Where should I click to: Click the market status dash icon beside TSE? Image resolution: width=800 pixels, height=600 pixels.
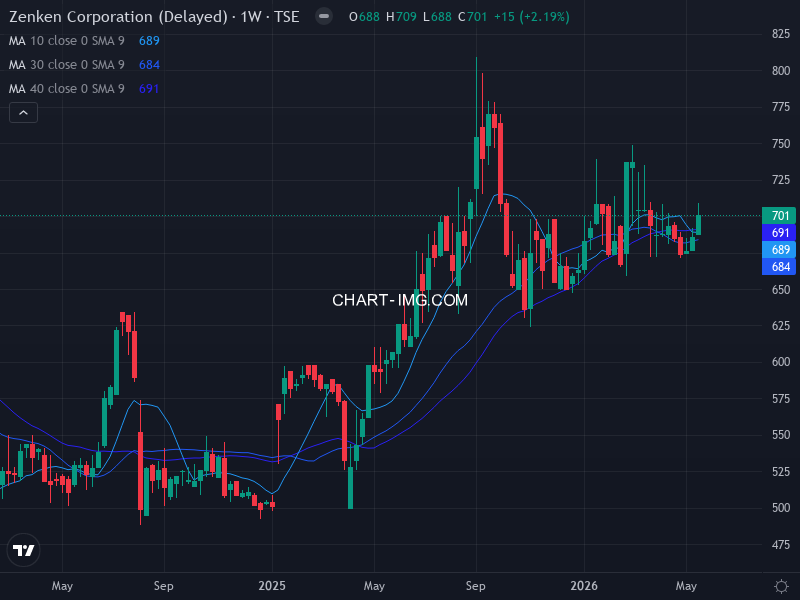pos(323,16)
